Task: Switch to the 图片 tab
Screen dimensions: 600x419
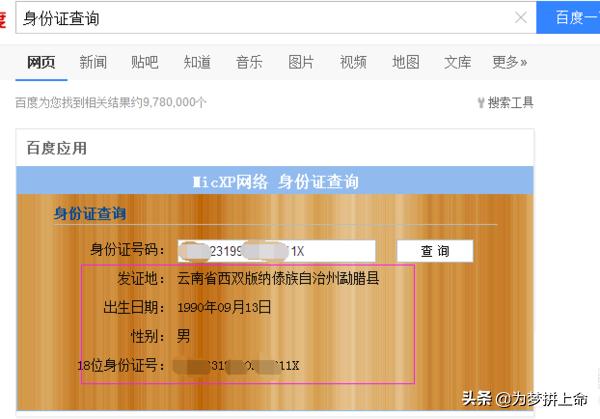Action: pyautogui.click(x=301, y=62)
